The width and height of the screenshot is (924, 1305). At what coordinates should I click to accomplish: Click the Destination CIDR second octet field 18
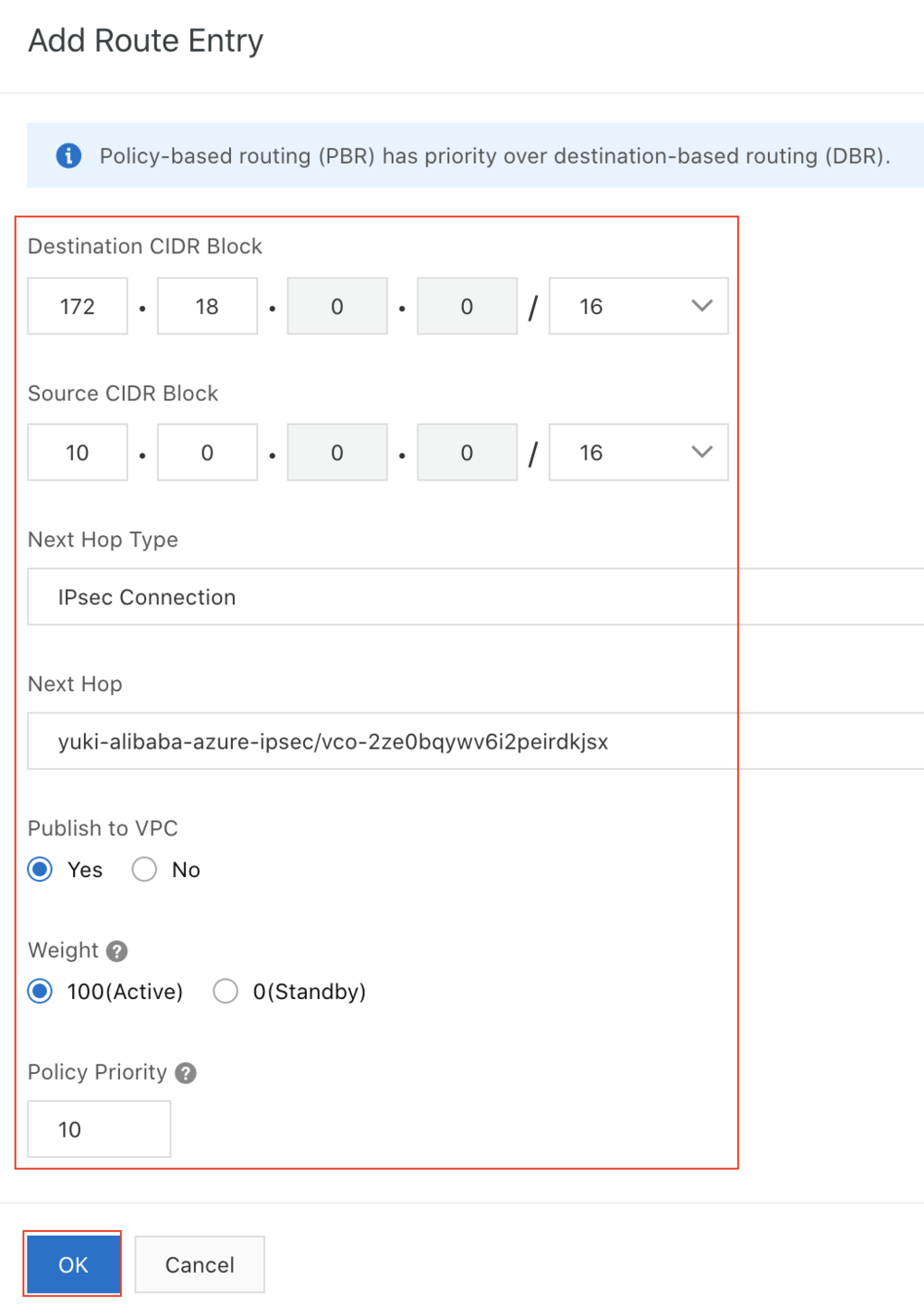tap(207, 306)
